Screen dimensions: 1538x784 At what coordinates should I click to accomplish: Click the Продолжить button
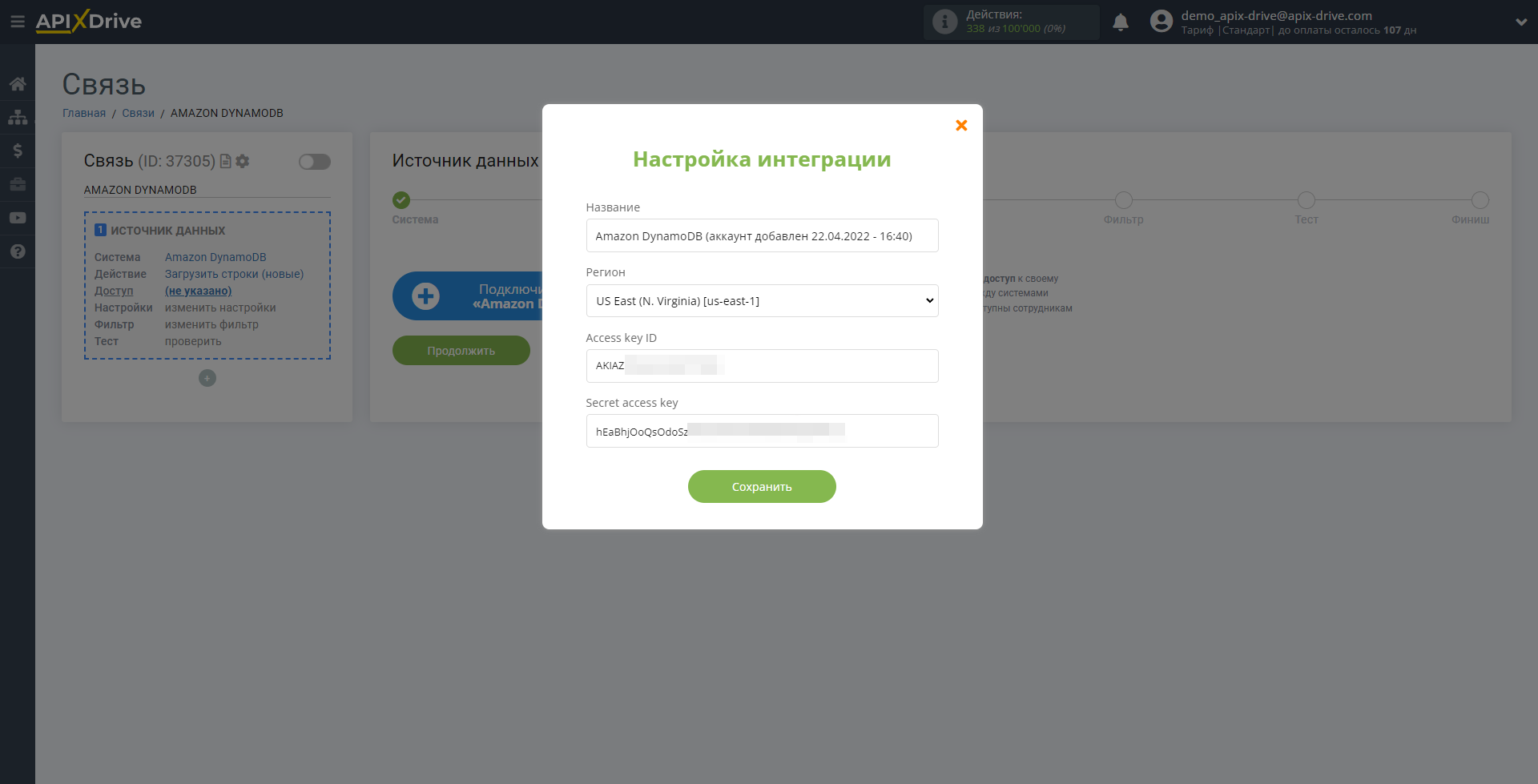tap(461, 351)
